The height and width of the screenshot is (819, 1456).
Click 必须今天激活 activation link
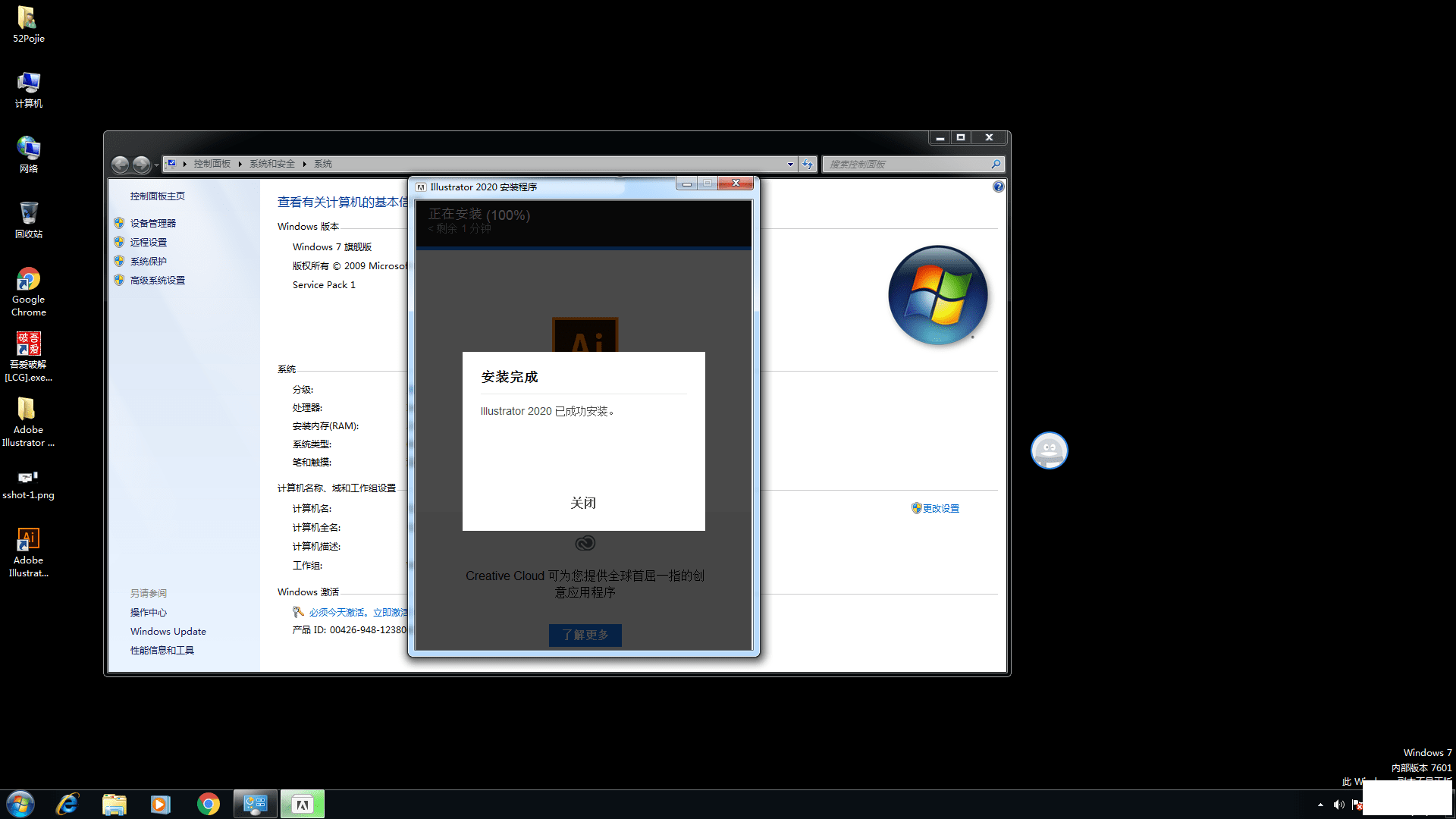[x=358, y=612]
